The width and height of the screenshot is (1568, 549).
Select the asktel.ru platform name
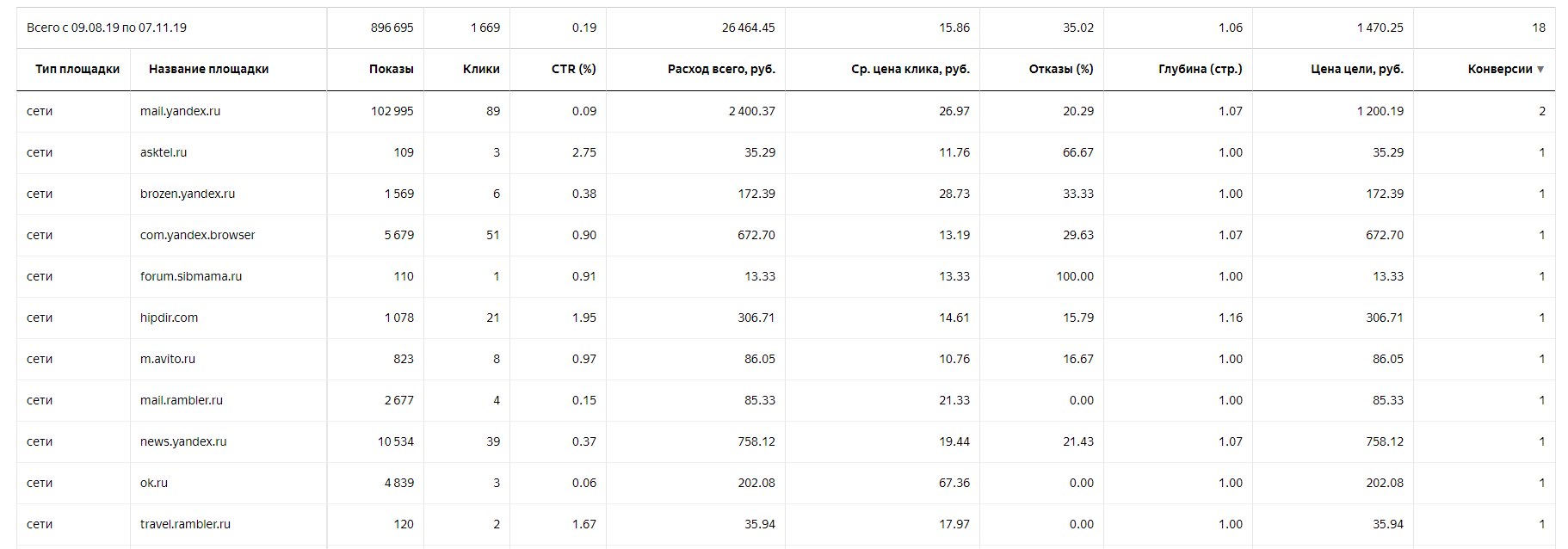164,152
